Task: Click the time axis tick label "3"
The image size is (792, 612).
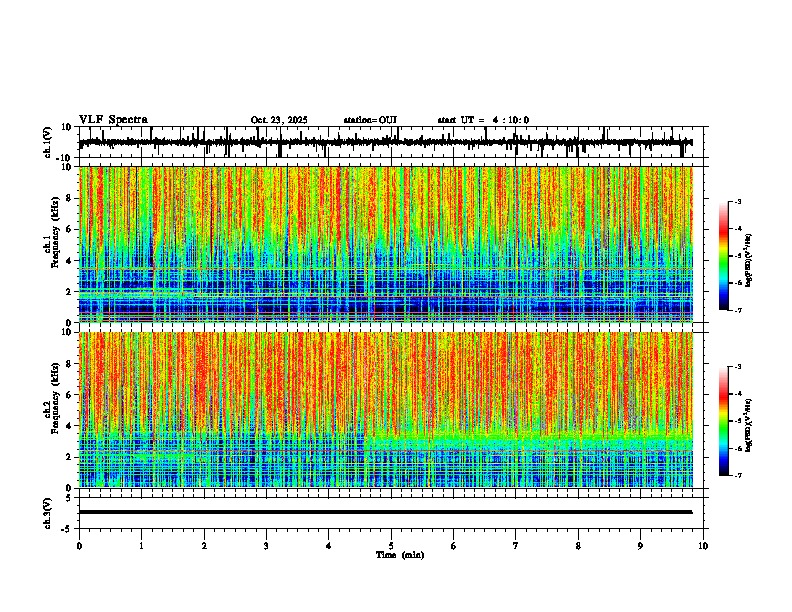Action: pyautogui.click(x=266, y=546)
